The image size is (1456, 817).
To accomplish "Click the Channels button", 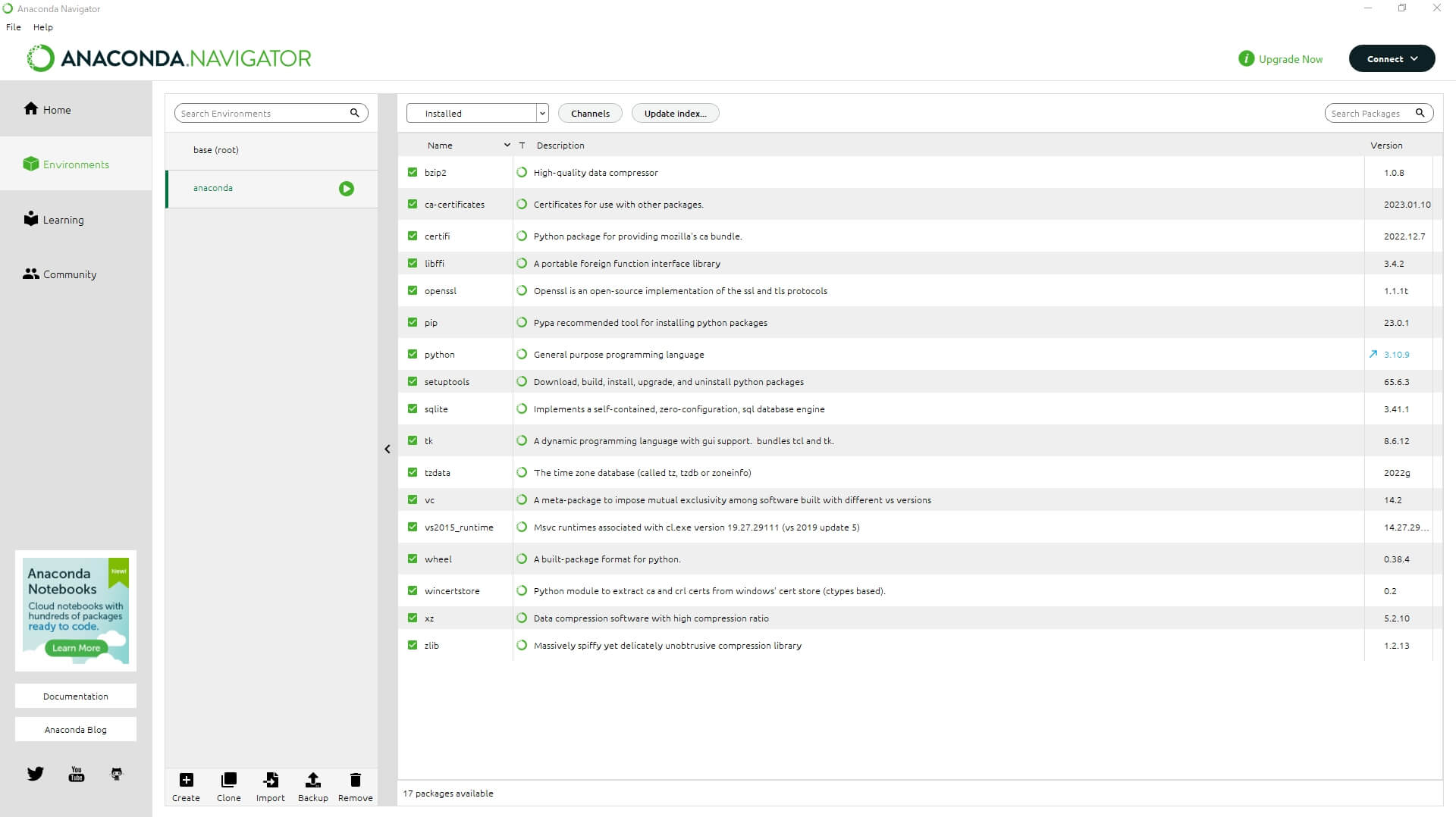I will (590, 113).
